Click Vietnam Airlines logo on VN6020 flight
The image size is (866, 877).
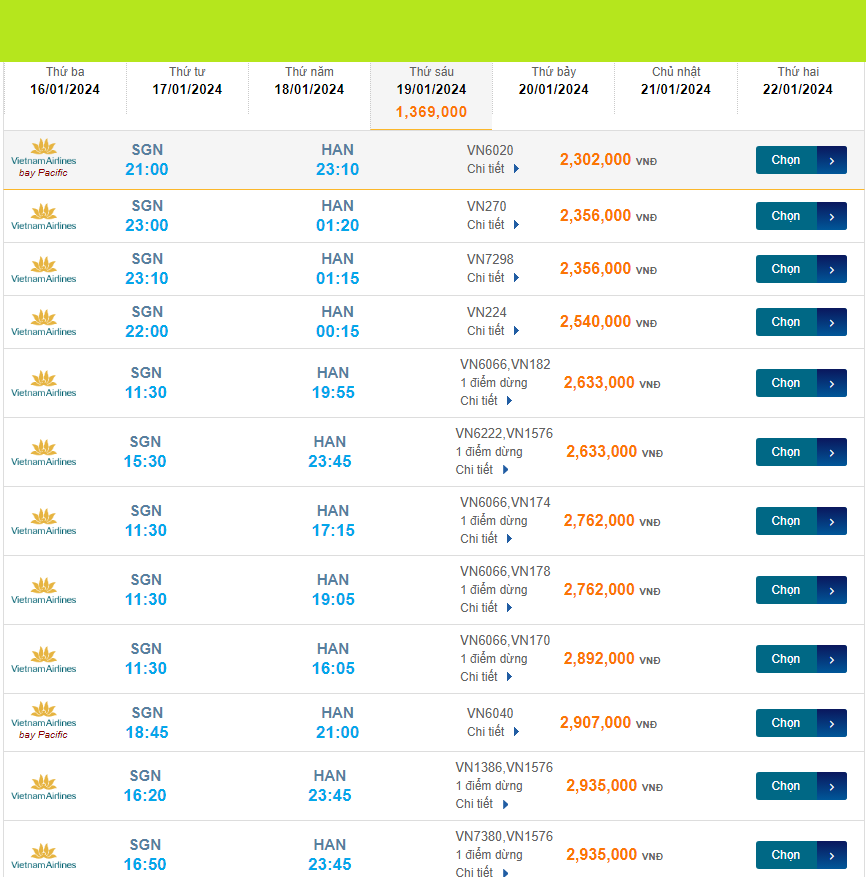43,153
